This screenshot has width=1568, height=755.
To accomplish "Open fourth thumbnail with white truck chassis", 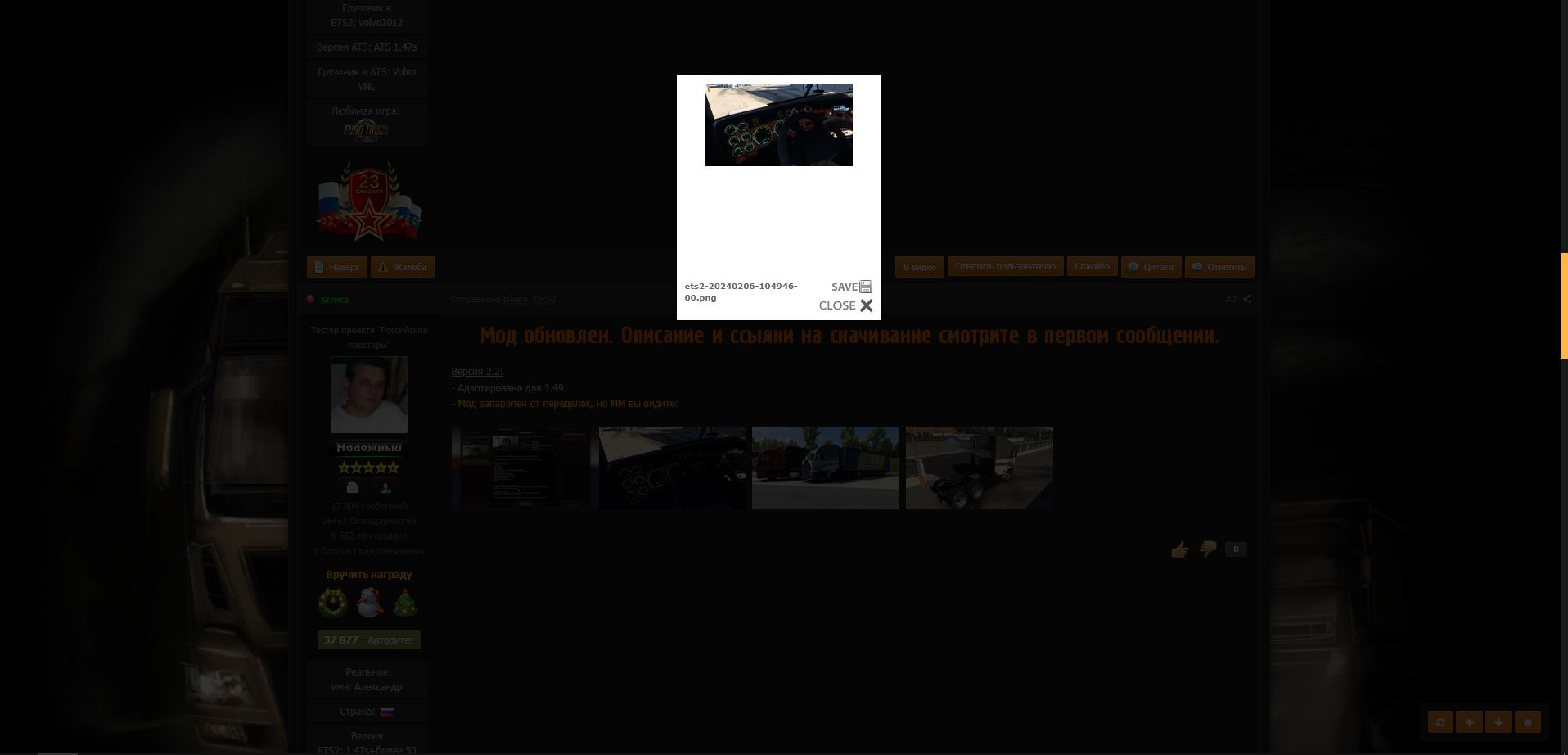I will point(980,468).
